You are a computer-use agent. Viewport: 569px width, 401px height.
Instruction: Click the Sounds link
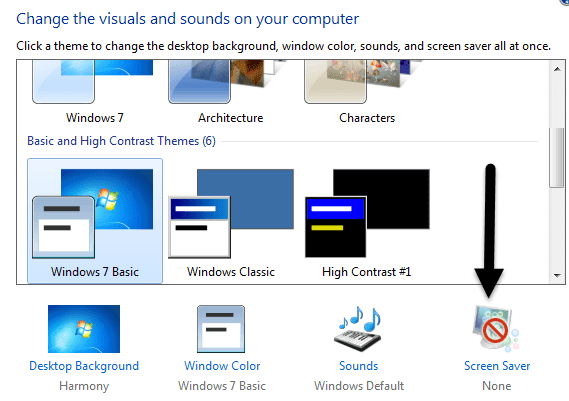click(359, 366)
